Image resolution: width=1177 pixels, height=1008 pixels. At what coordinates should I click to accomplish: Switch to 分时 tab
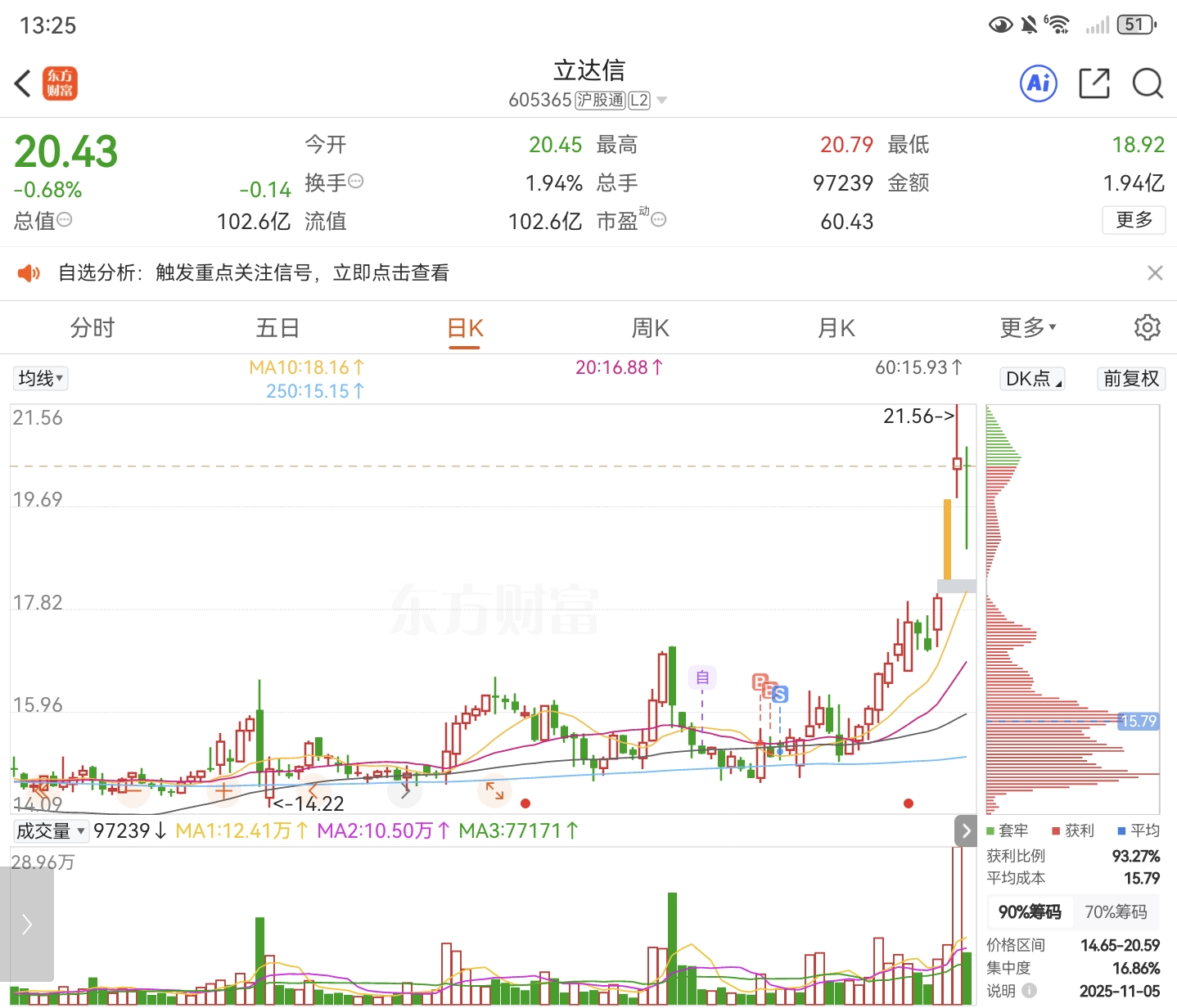(x=92, y=328)
